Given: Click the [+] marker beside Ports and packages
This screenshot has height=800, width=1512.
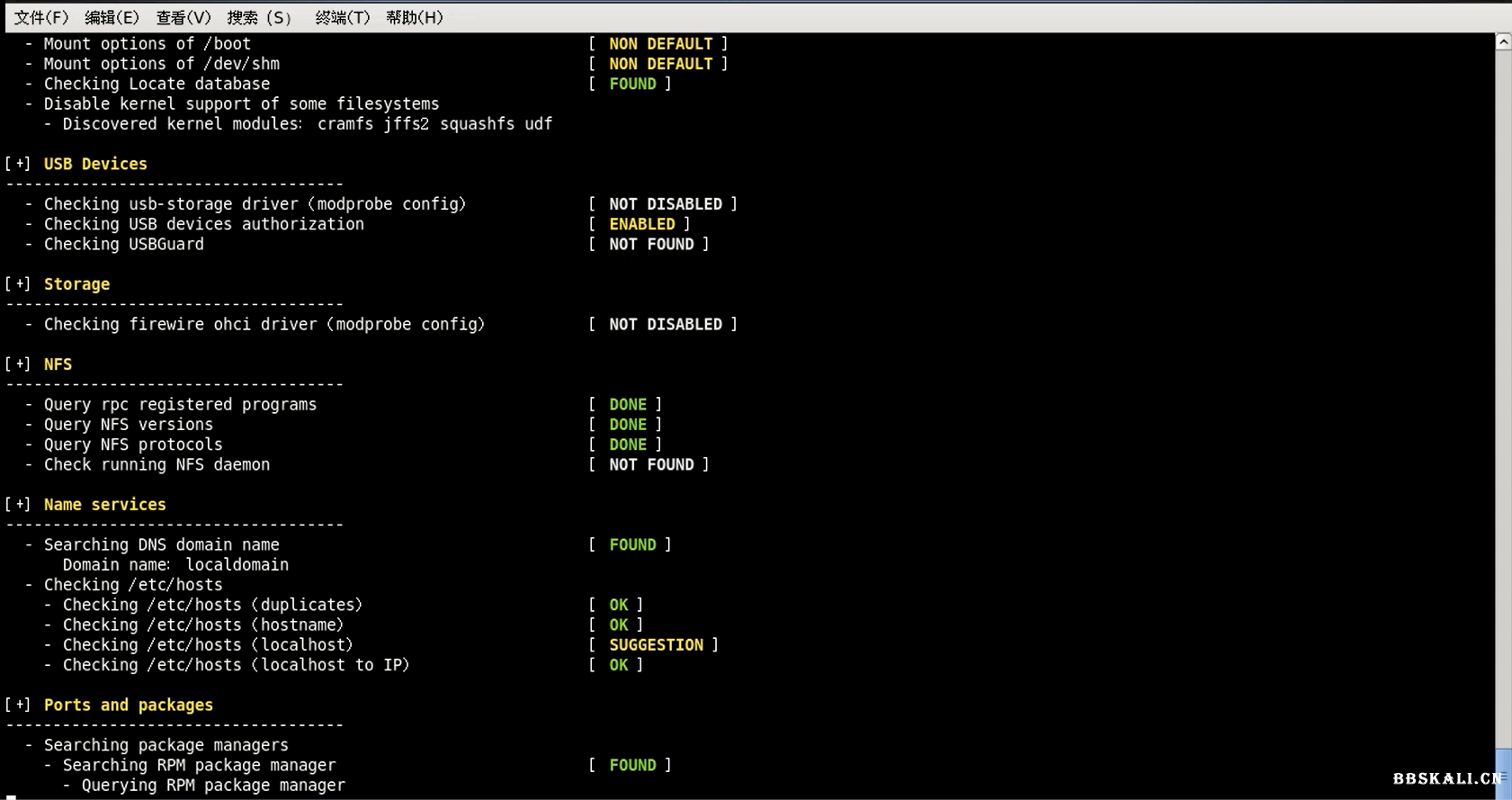Looking at the screenshot, I should tap(18, 706).
